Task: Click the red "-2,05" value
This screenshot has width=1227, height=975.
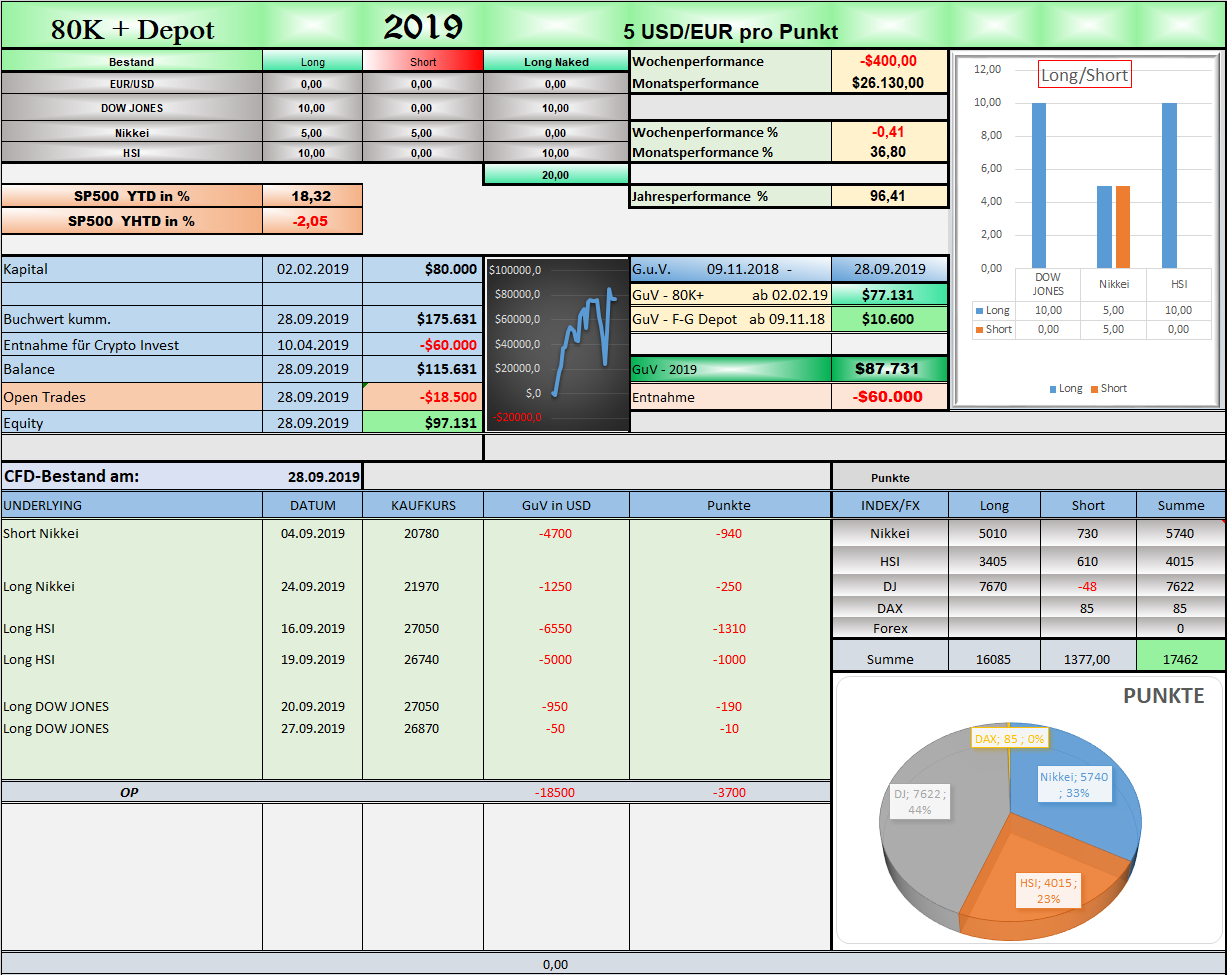Action: tap(312, 221)
